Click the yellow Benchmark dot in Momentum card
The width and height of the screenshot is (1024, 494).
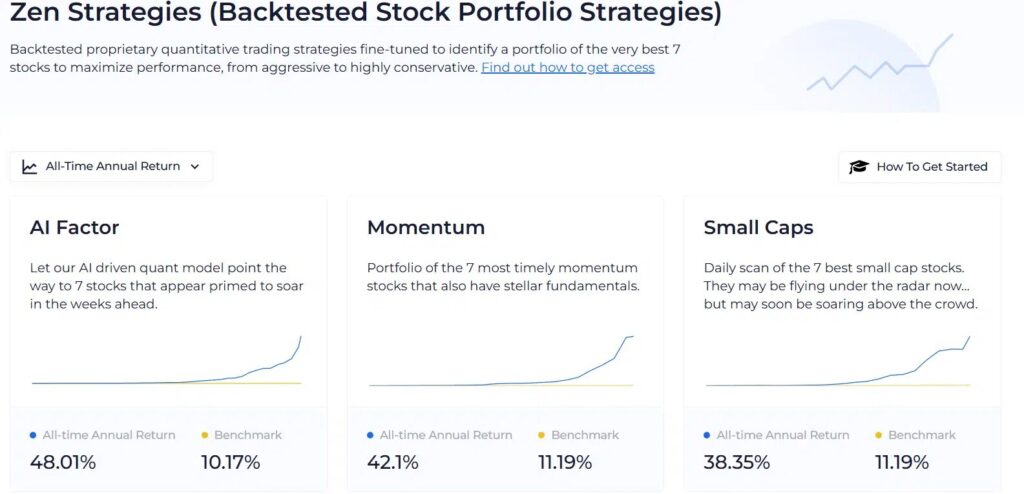click(541, 435)
